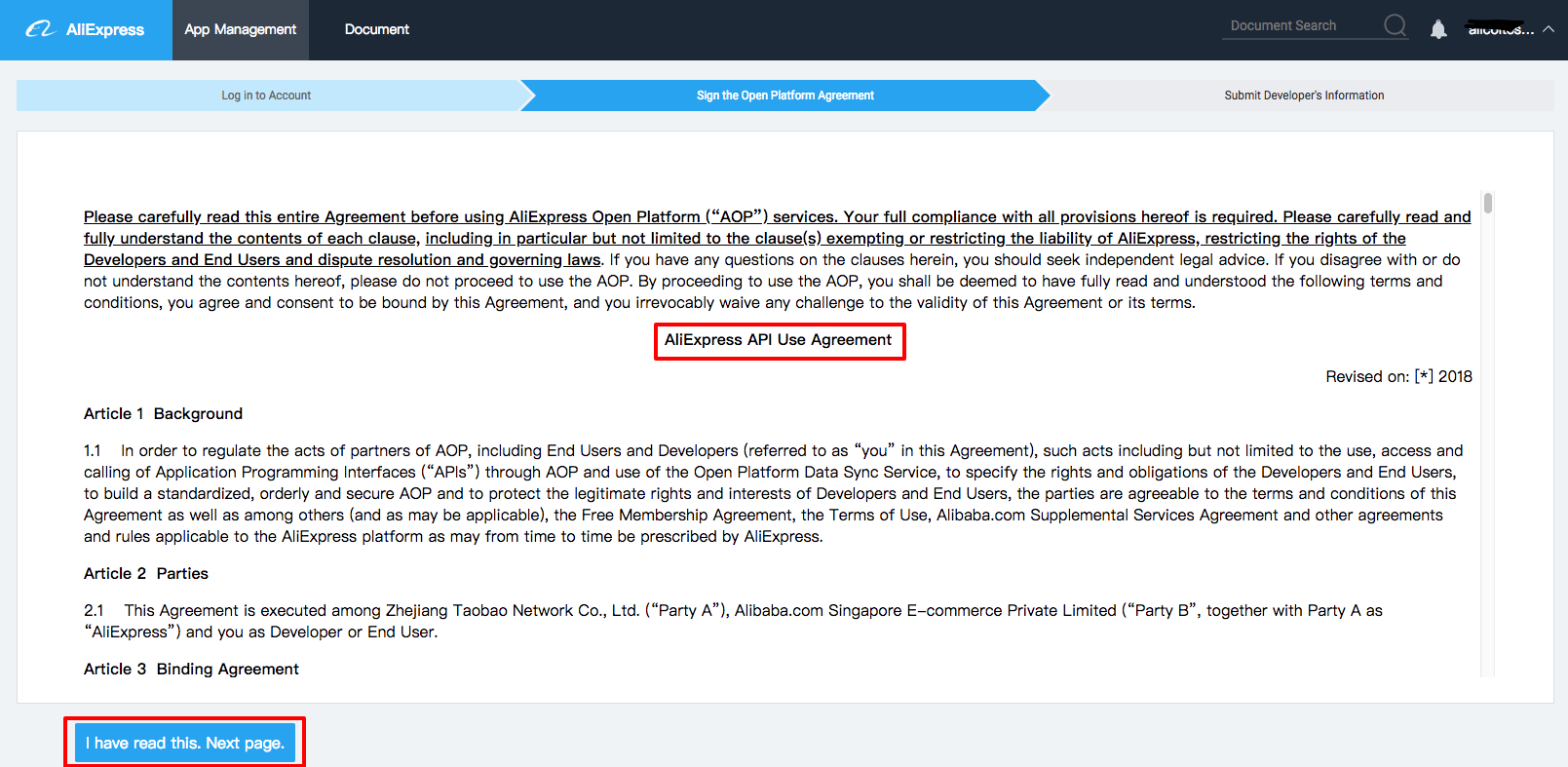Select the Sign the Open Platform Agreement step
The image size is (1568, 767).
[785, 96]
